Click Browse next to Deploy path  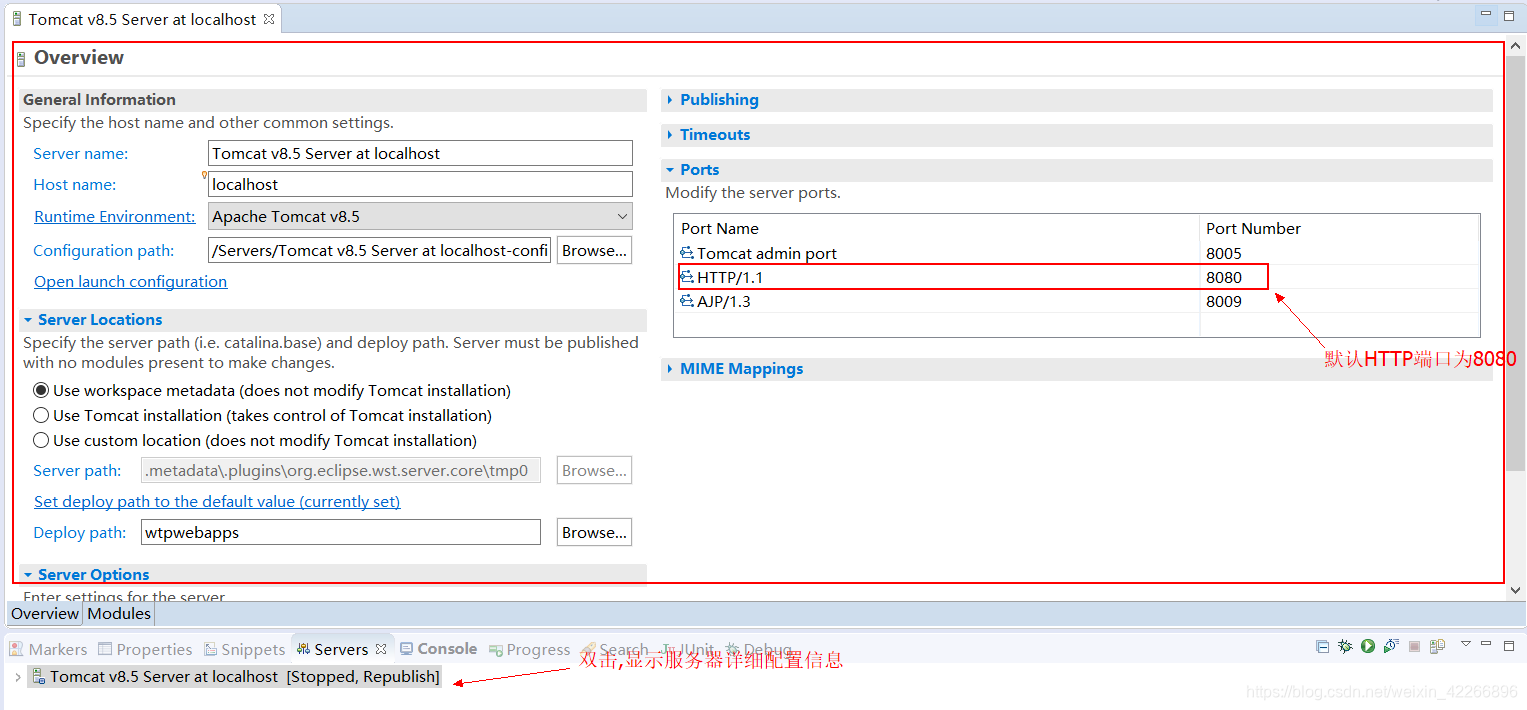(594, 532)
